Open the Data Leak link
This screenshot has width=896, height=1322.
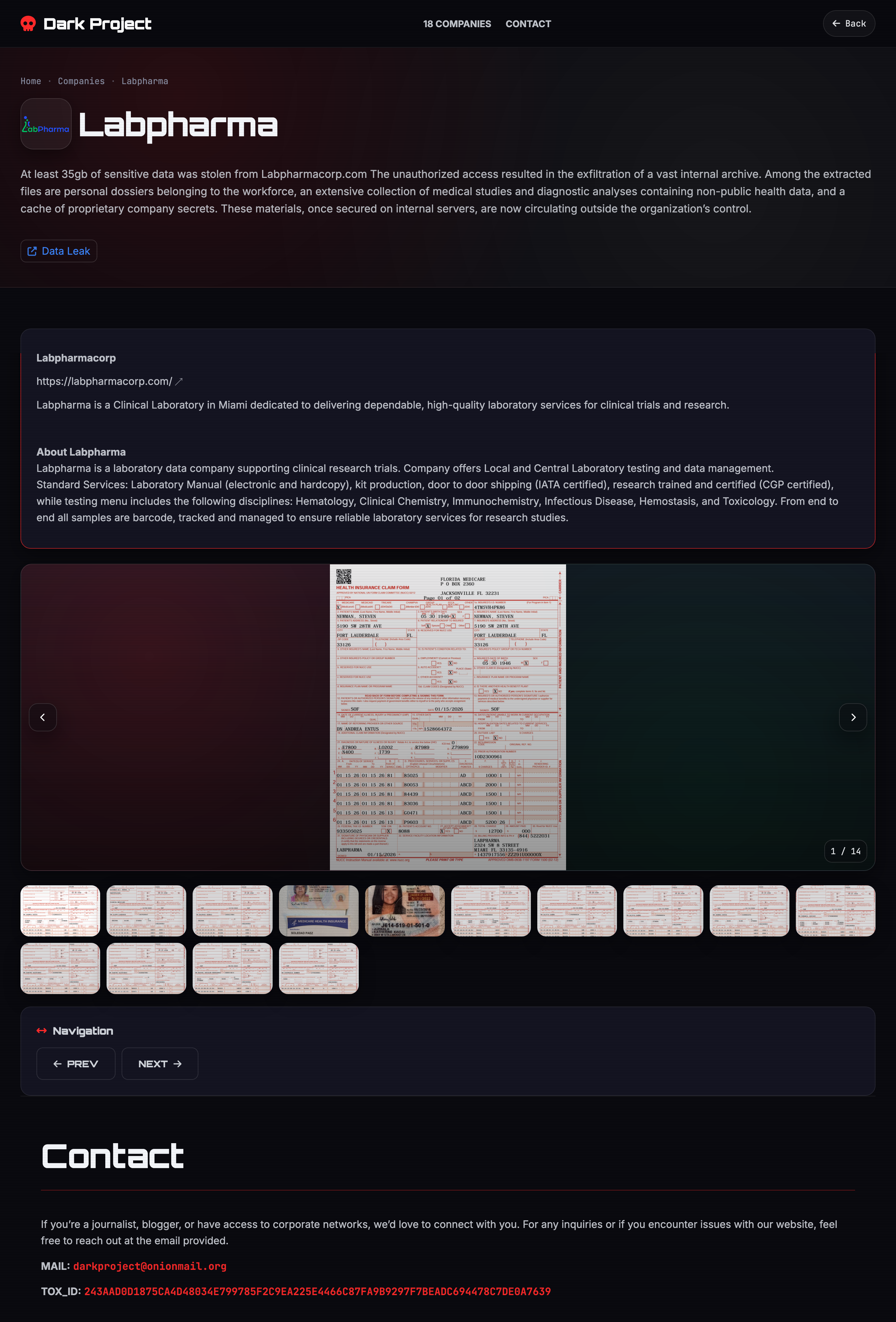click(59, 251)
